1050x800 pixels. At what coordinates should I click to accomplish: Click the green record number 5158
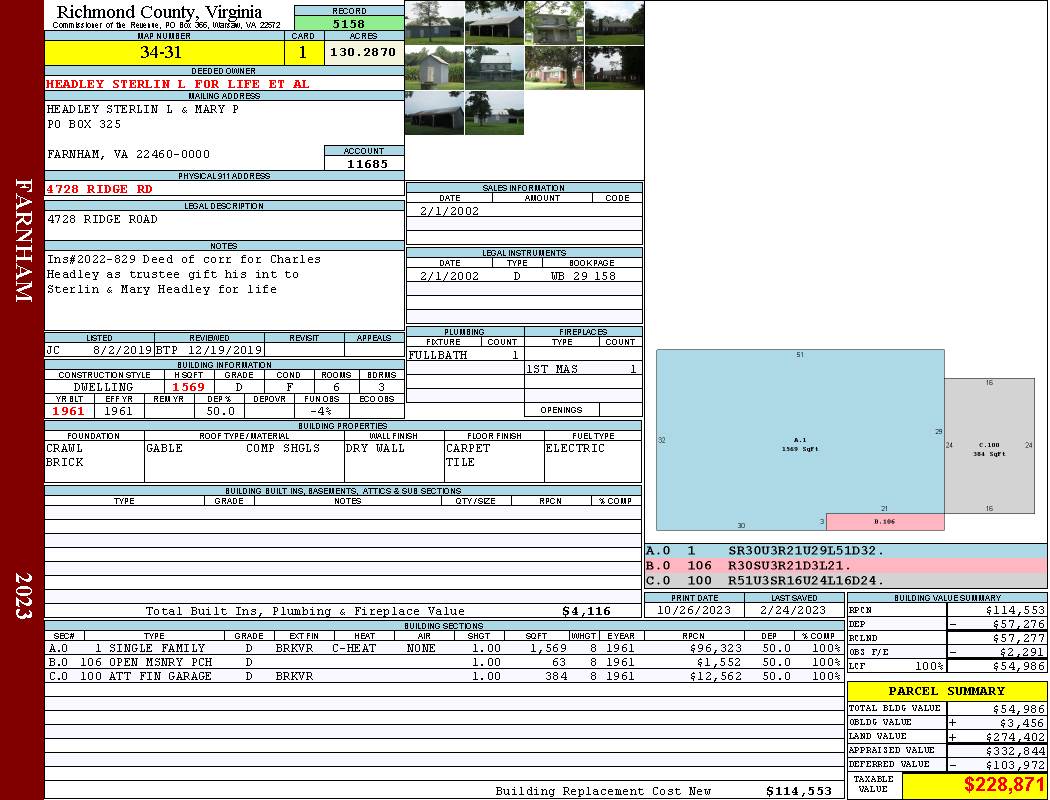[x=349, y=22]
